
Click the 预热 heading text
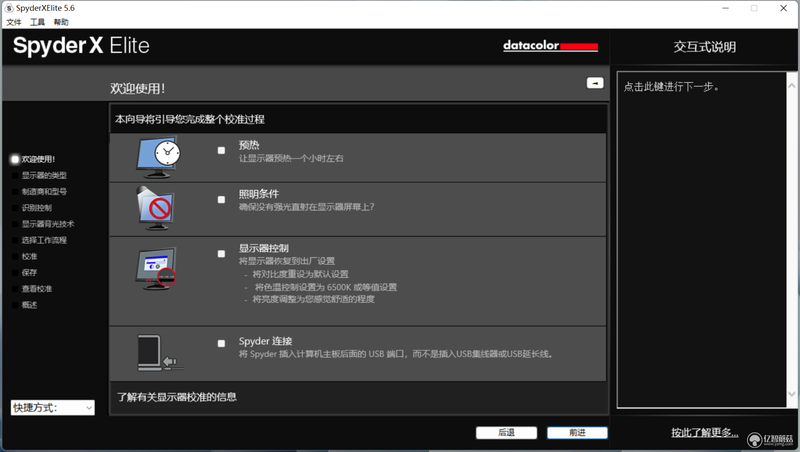(x=249, y=145)
